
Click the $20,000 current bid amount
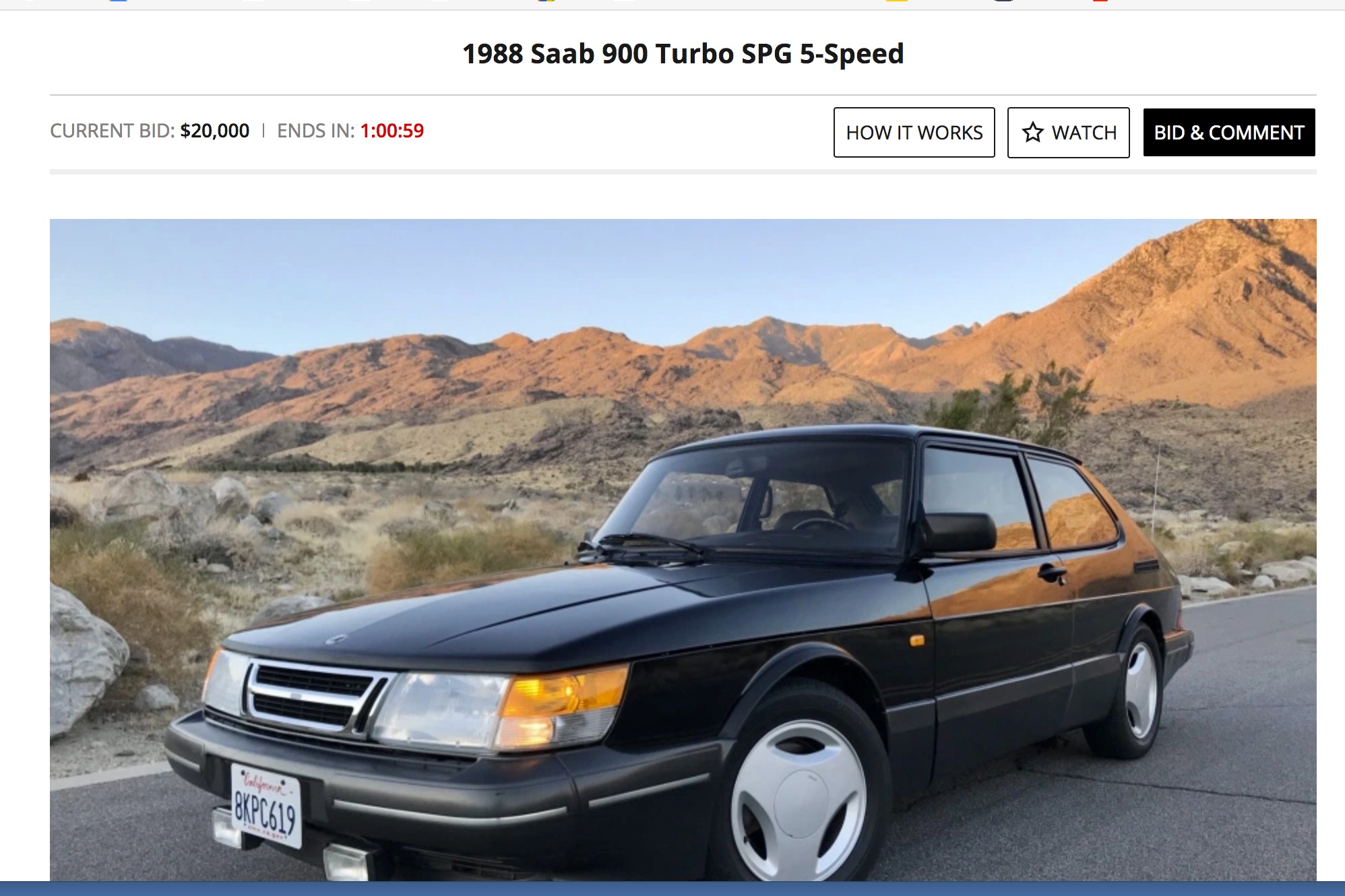[214, 131]
